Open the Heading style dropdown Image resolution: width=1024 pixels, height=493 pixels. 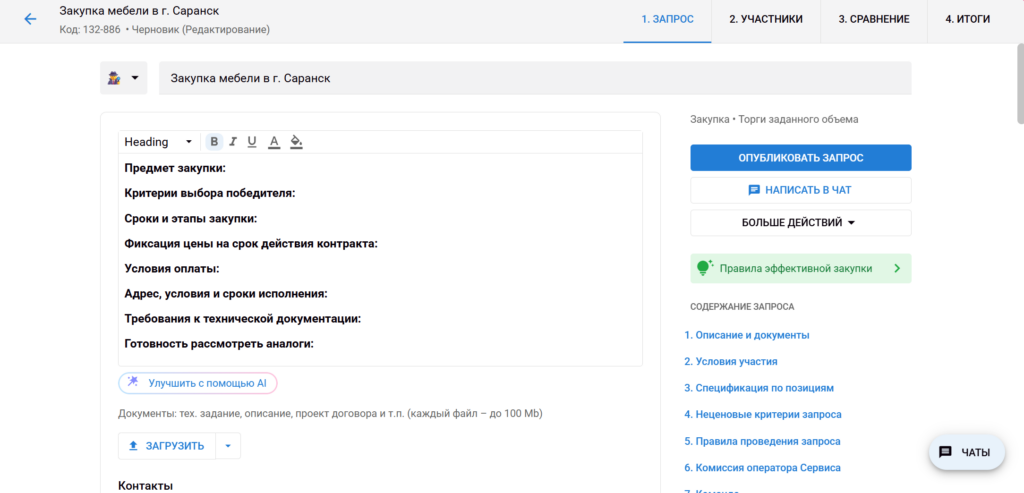coord(158,141)
